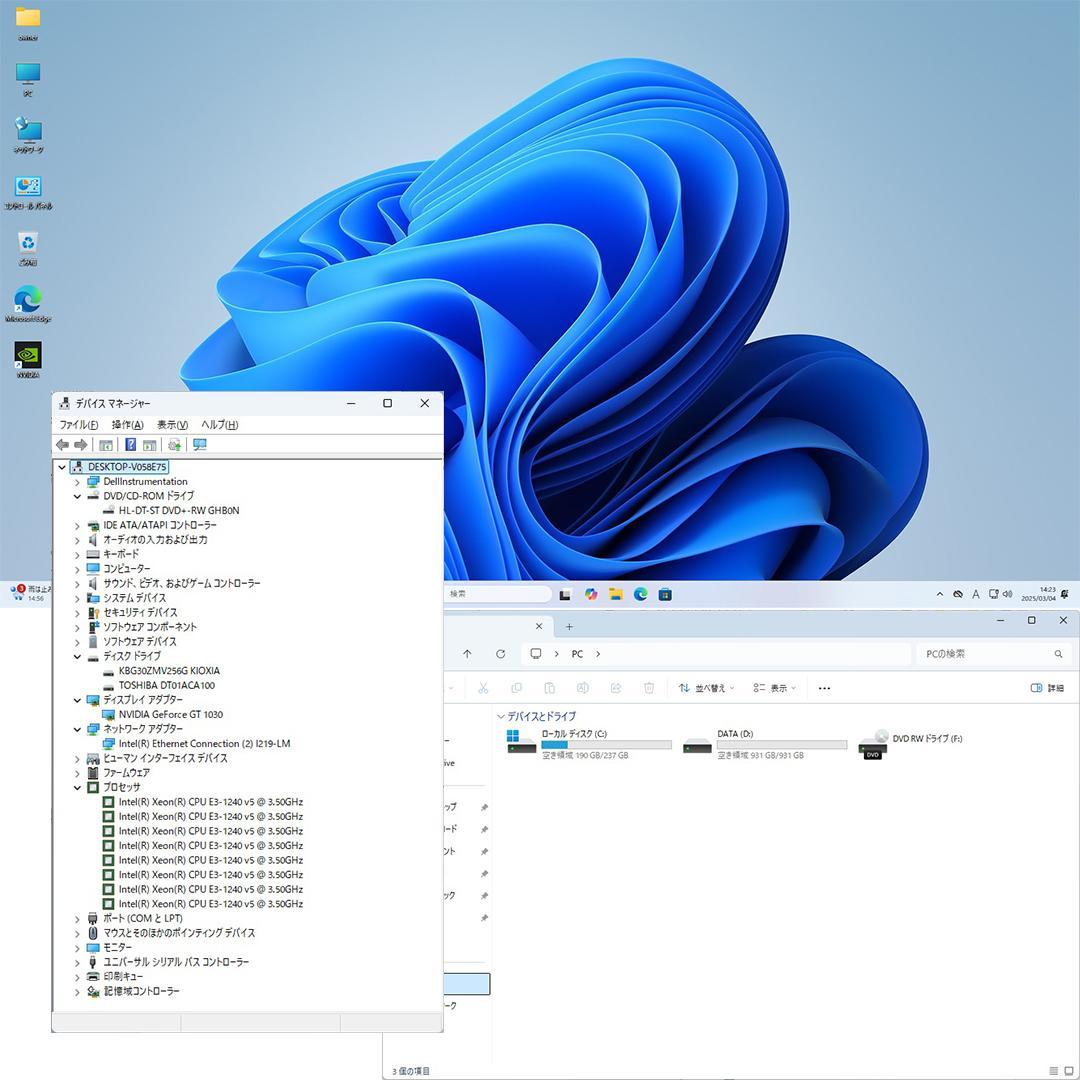Image resolution: width=1080 pixels, height=1080 pixels.
Task: Click the three-dot more options button
Action: coord(824,688)
